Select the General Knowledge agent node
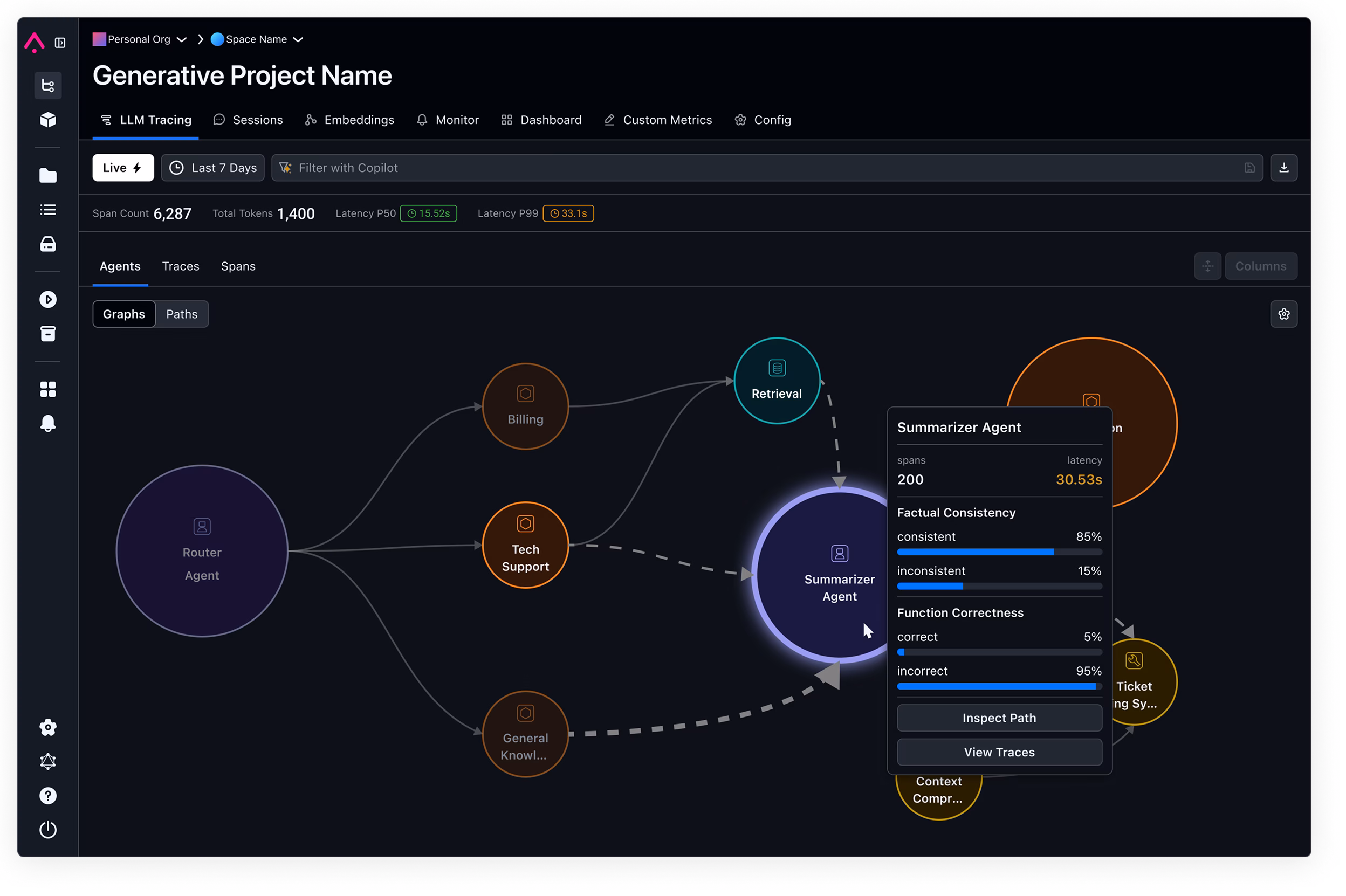Image resolution: width=1346 pixels, height=896 pixels. click(525, 734)
